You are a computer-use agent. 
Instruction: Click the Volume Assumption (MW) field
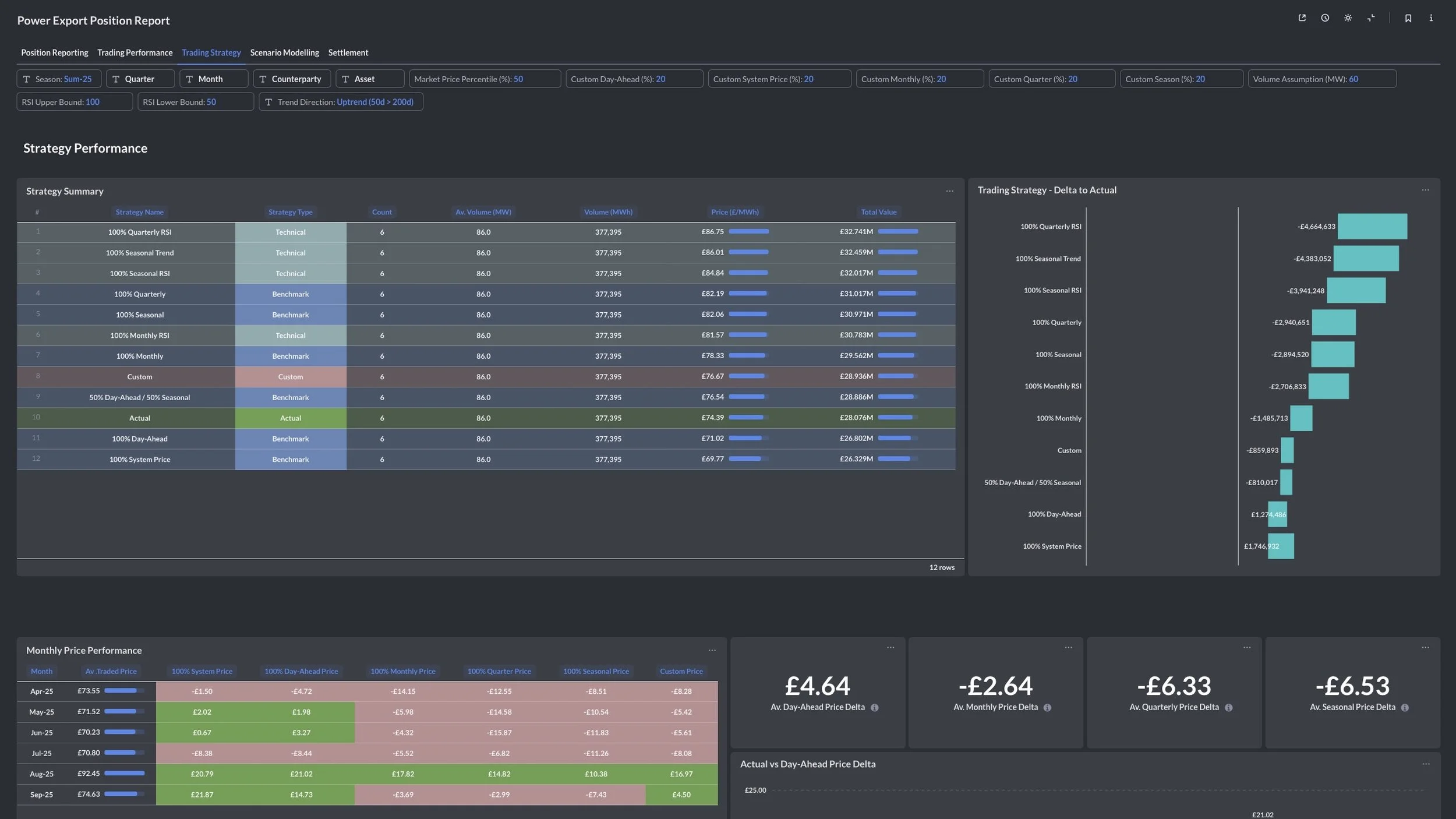[1321, 79]
